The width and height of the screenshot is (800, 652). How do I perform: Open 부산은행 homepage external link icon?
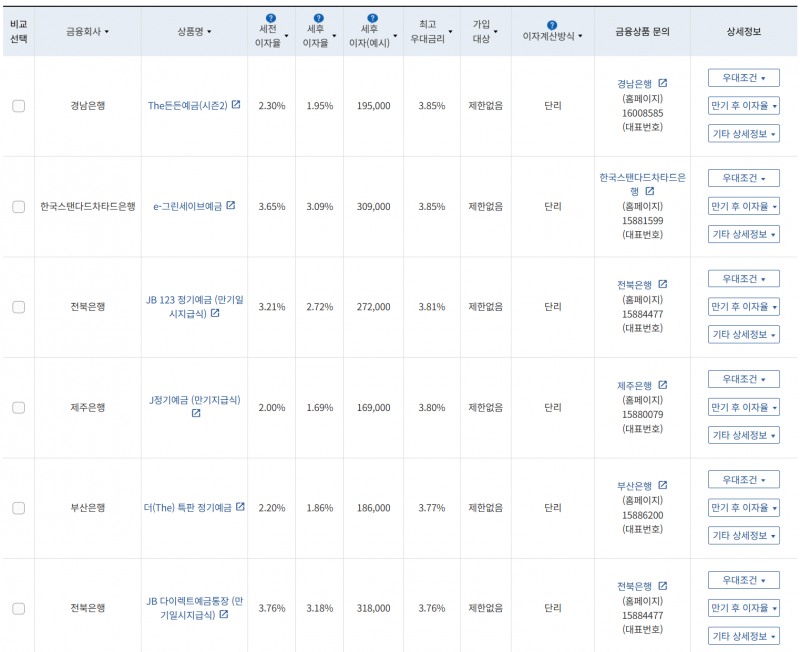(663, 485)
